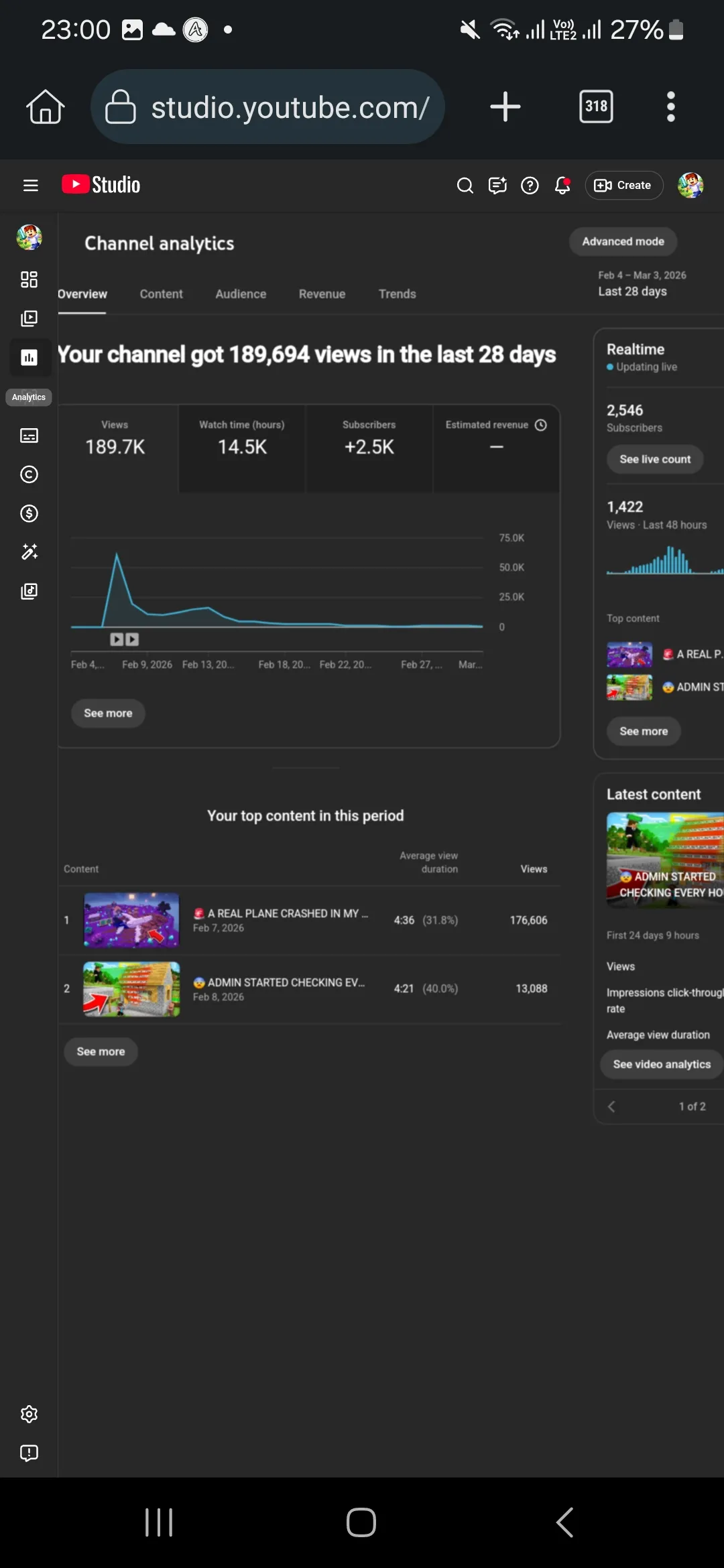The height and width of the screenshot is (1568, 724).
Task: Click the Average view duration column header
Action: [x=429, y=862]
